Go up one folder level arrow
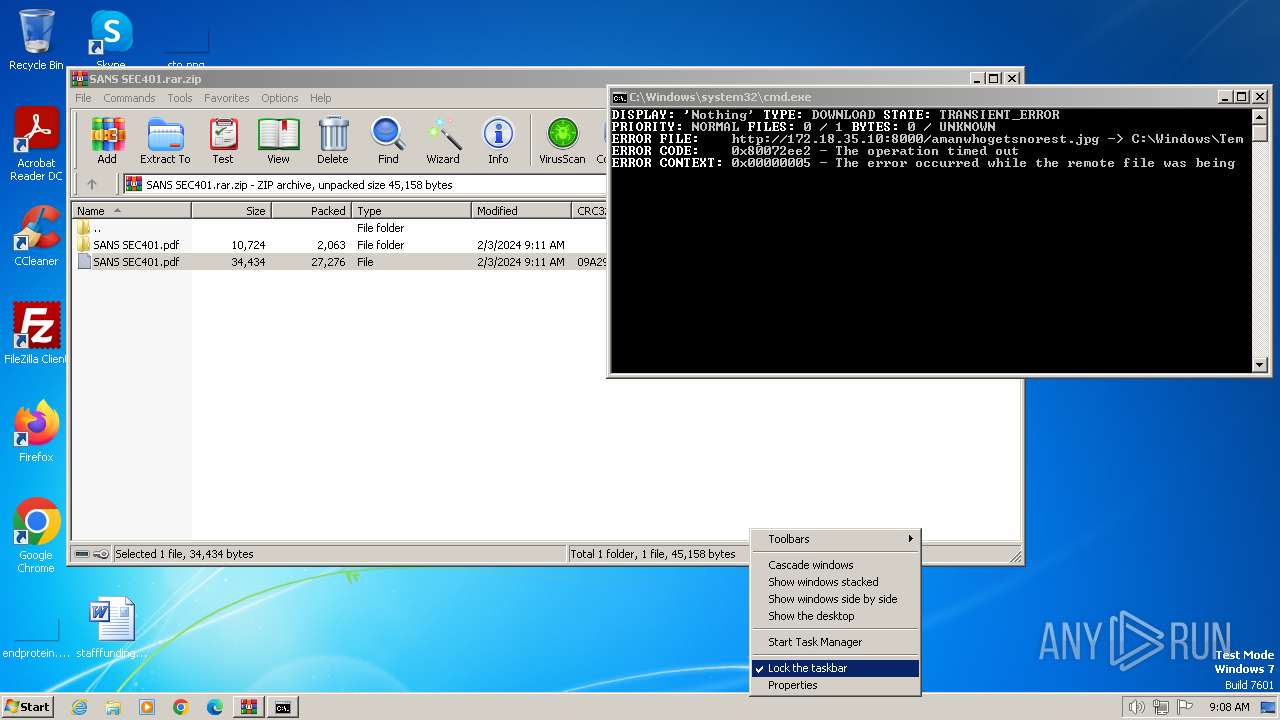Screen dimensions: 1280x720 pyautogui.click(x=92, y=184)
